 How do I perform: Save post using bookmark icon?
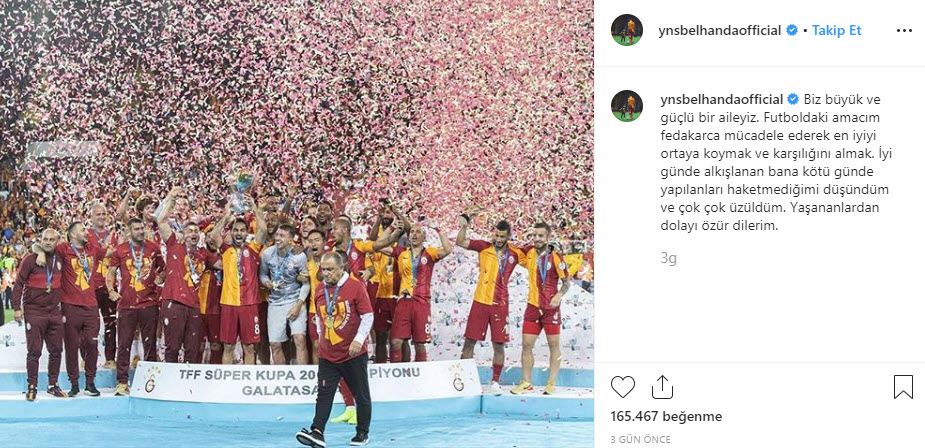[903, 387]
